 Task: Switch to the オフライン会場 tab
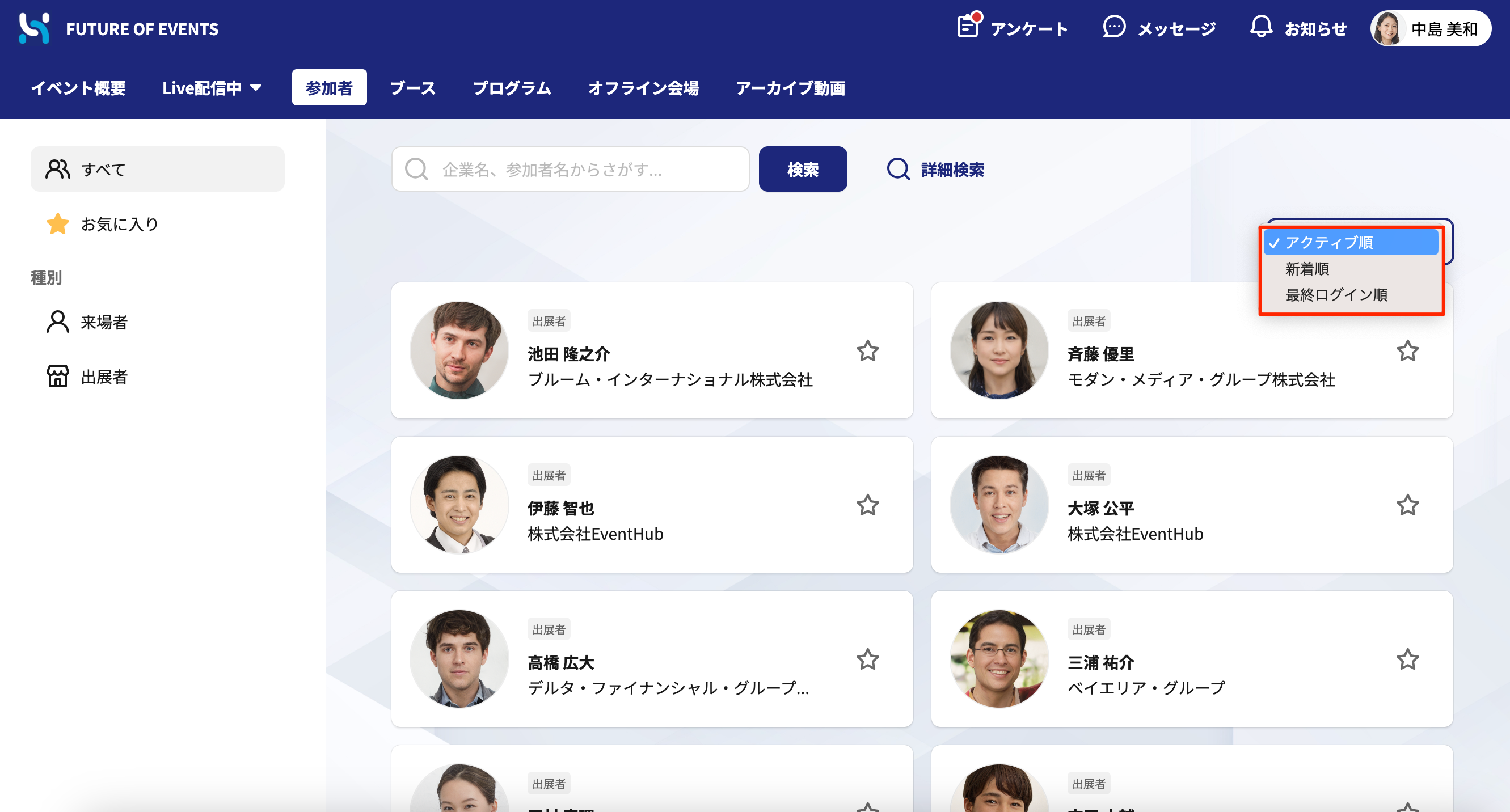point(643,88)
